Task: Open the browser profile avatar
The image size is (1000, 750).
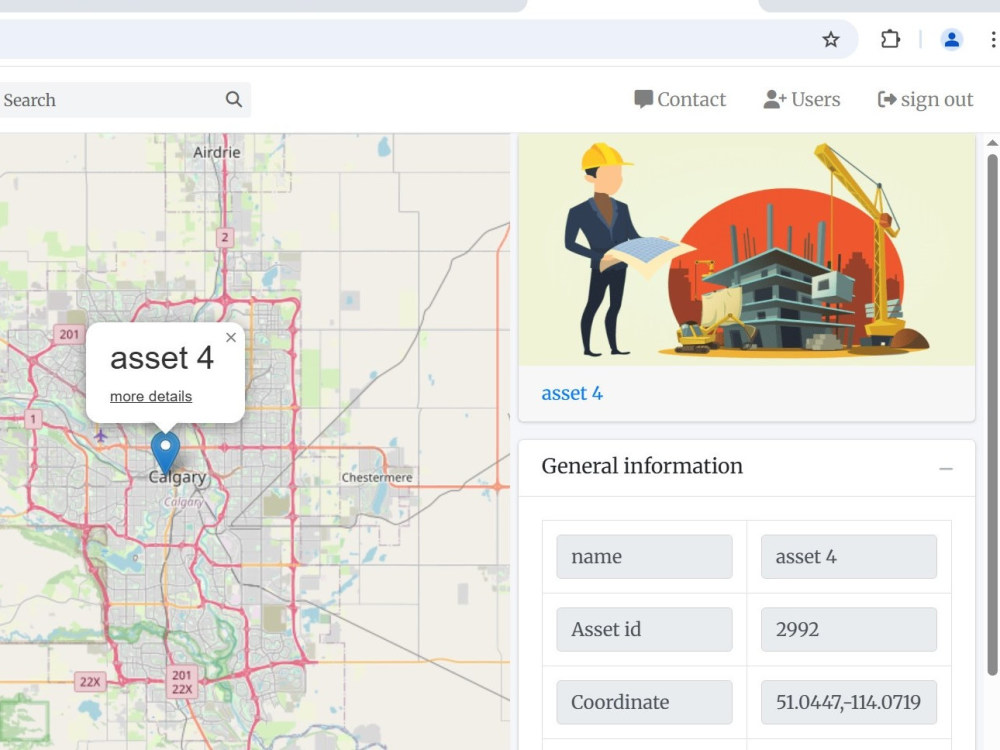Action: (952, 40)
